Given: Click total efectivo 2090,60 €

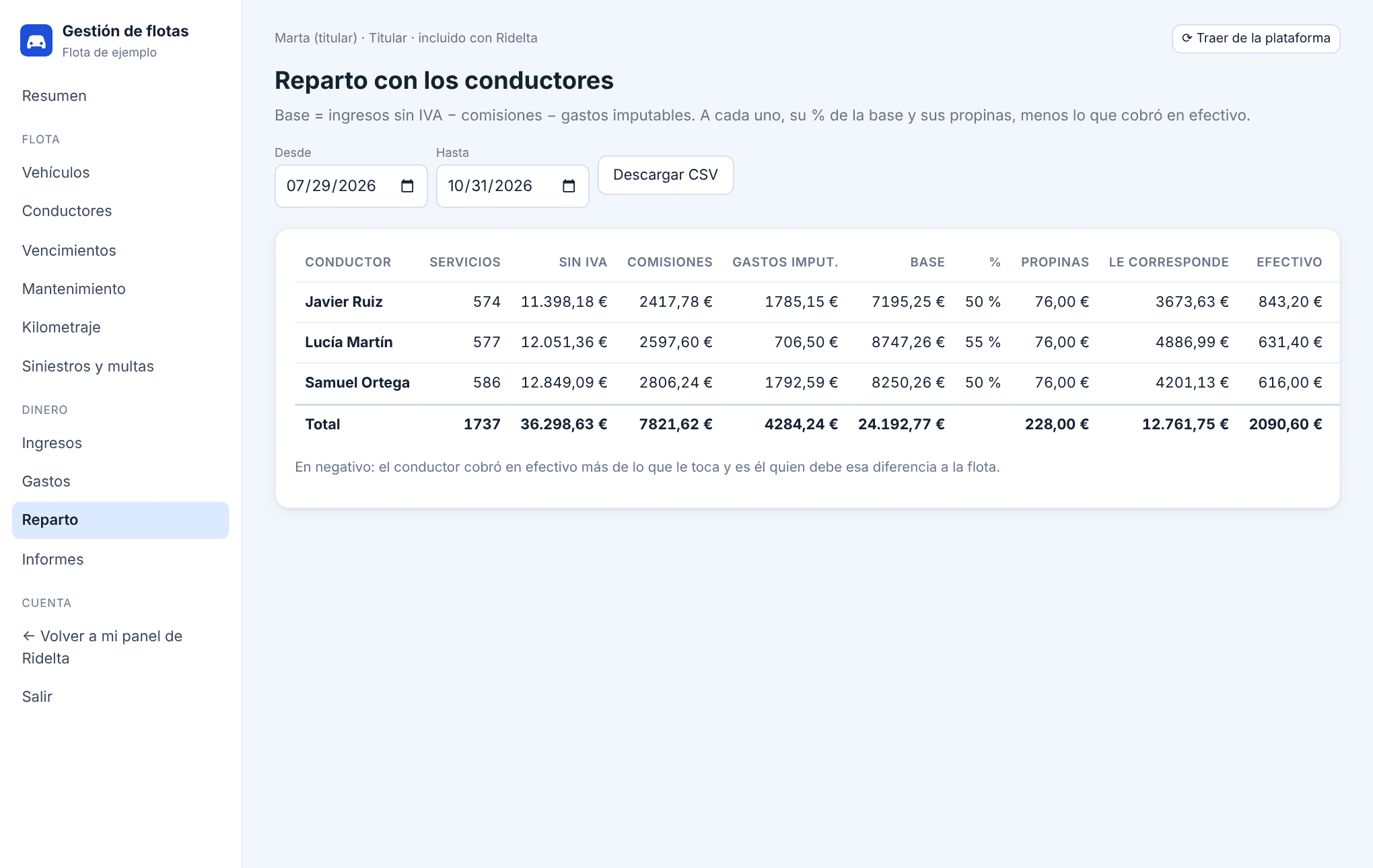Looking at the screenshot, I should 1286,425.
